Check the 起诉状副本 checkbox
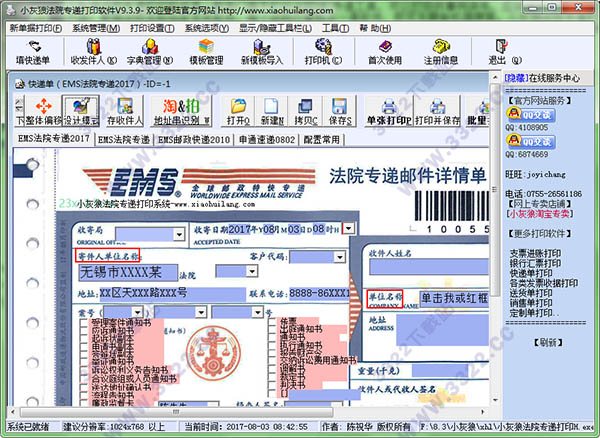The image size is (600, 438). (84, 340)
